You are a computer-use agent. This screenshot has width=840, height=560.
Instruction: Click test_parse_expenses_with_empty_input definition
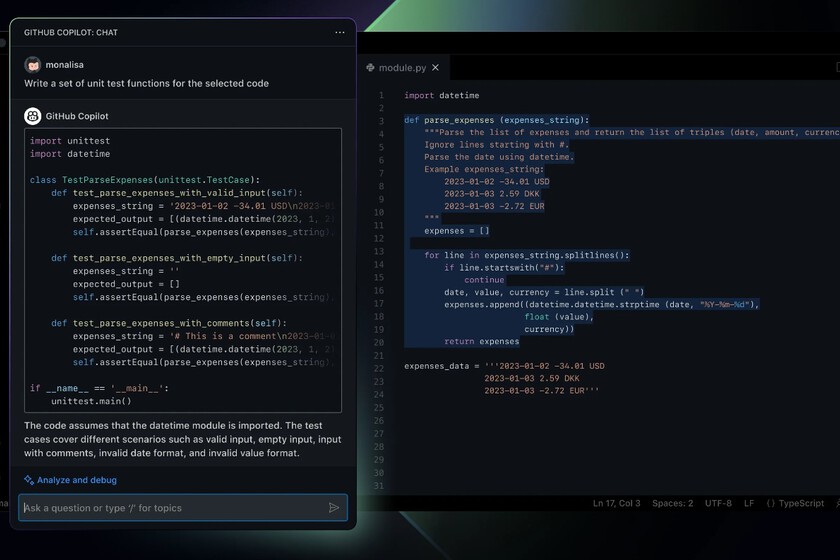[177, 258]
